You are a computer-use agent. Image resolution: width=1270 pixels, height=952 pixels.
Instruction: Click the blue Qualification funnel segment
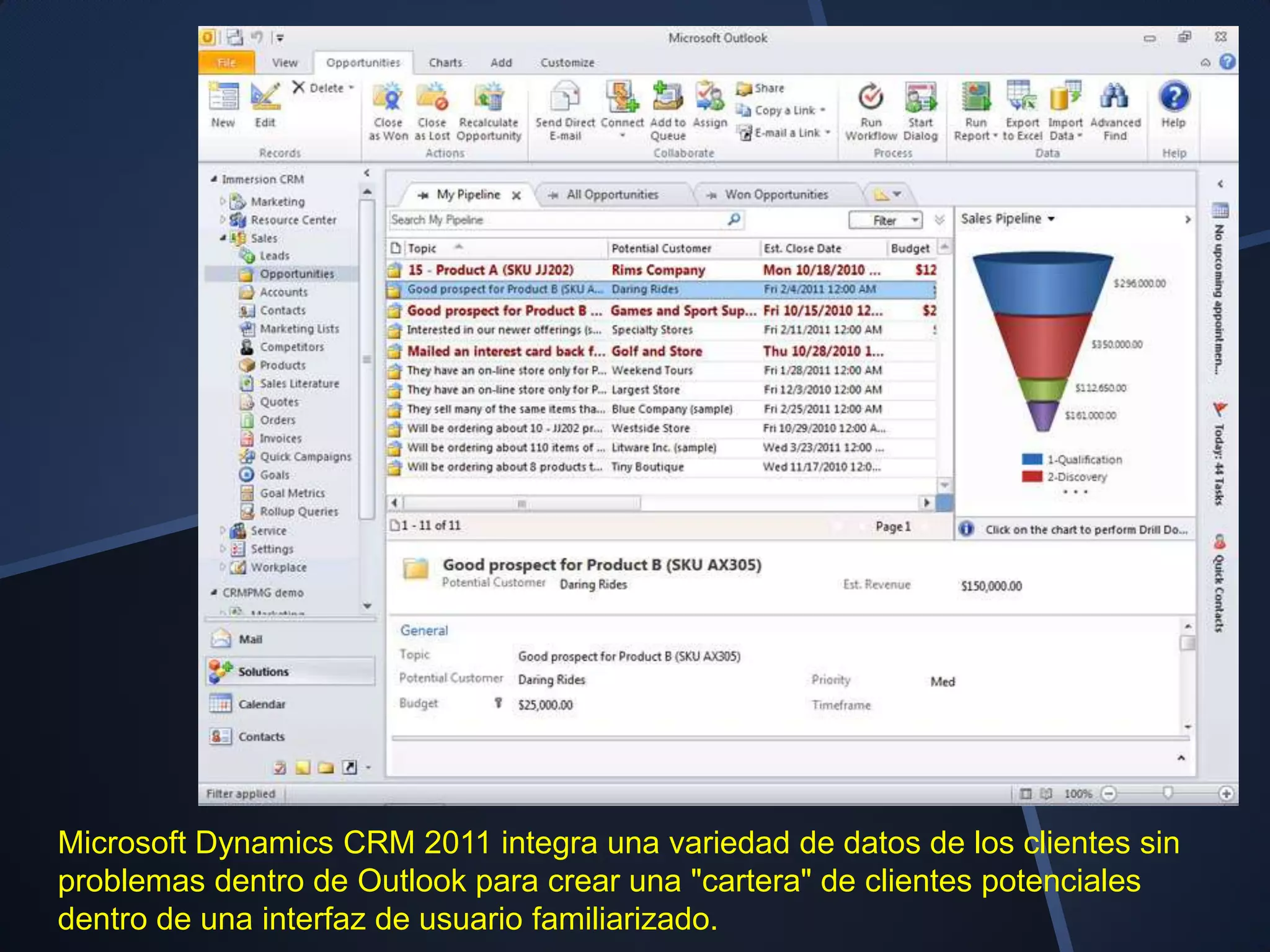pos(1043,285)
